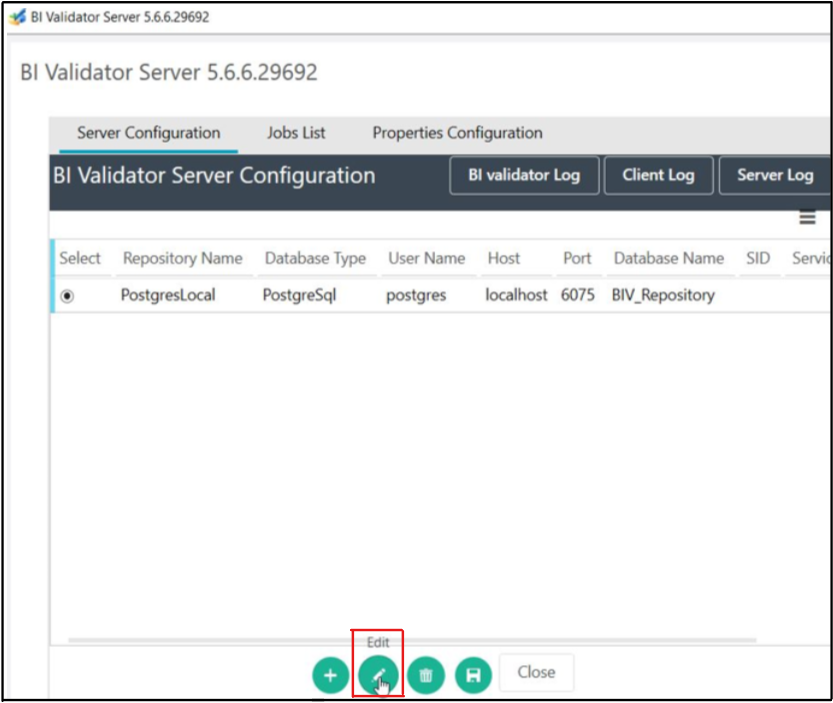Screen dimensions: 833x703
Task: Click the Port column header
Action: pos(577,258)
